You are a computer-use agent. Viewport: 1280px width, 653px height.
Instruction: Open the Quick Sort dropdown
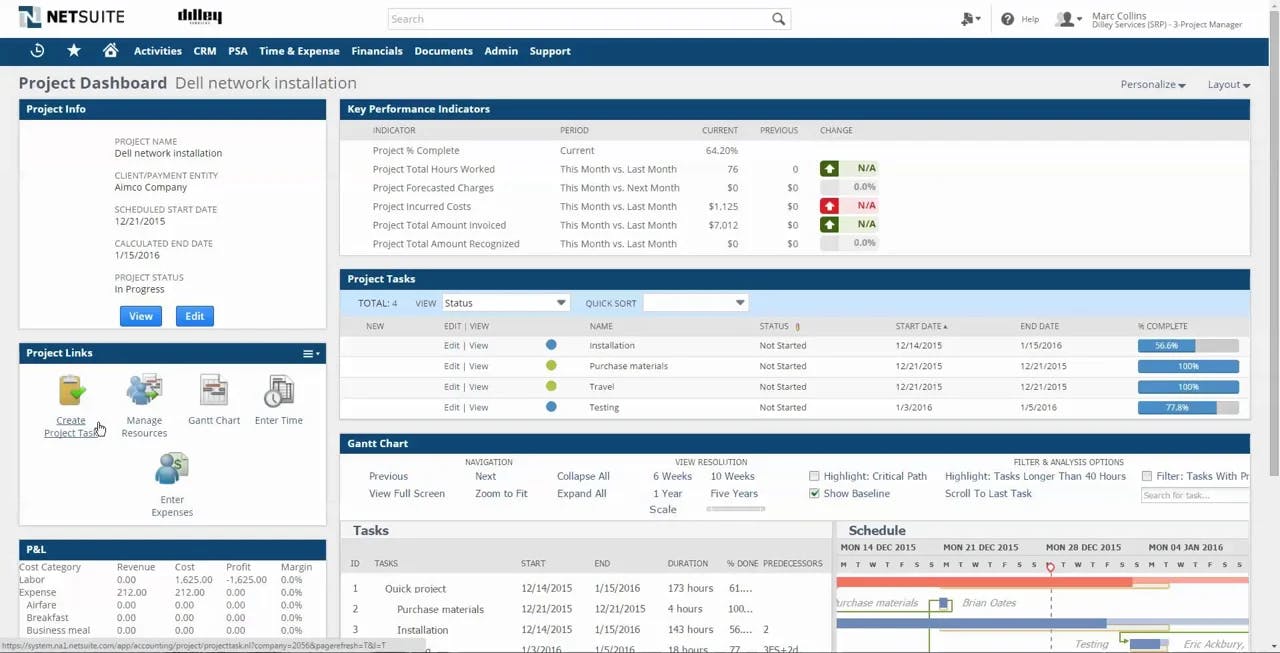(695, 303)
